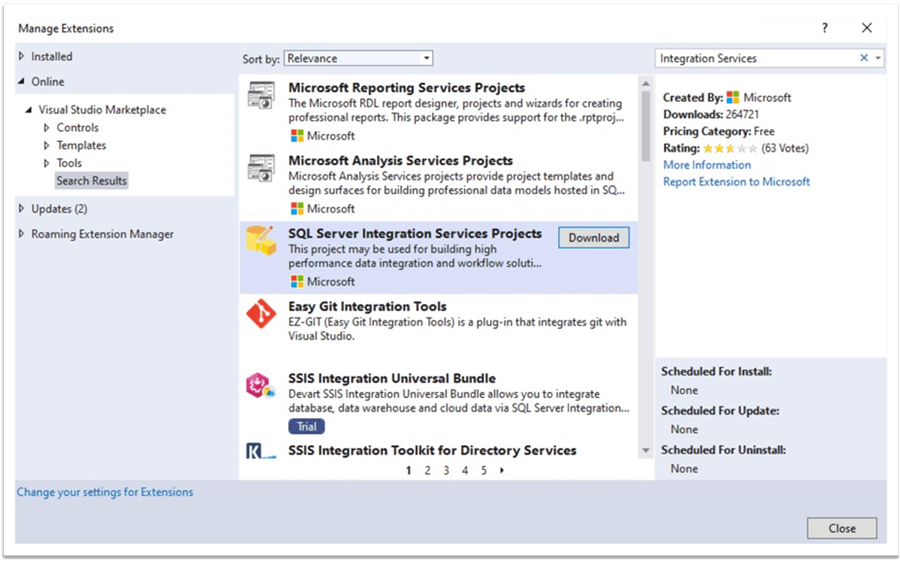
Task: Select the Installed tree item label
Action: [52, 56]
